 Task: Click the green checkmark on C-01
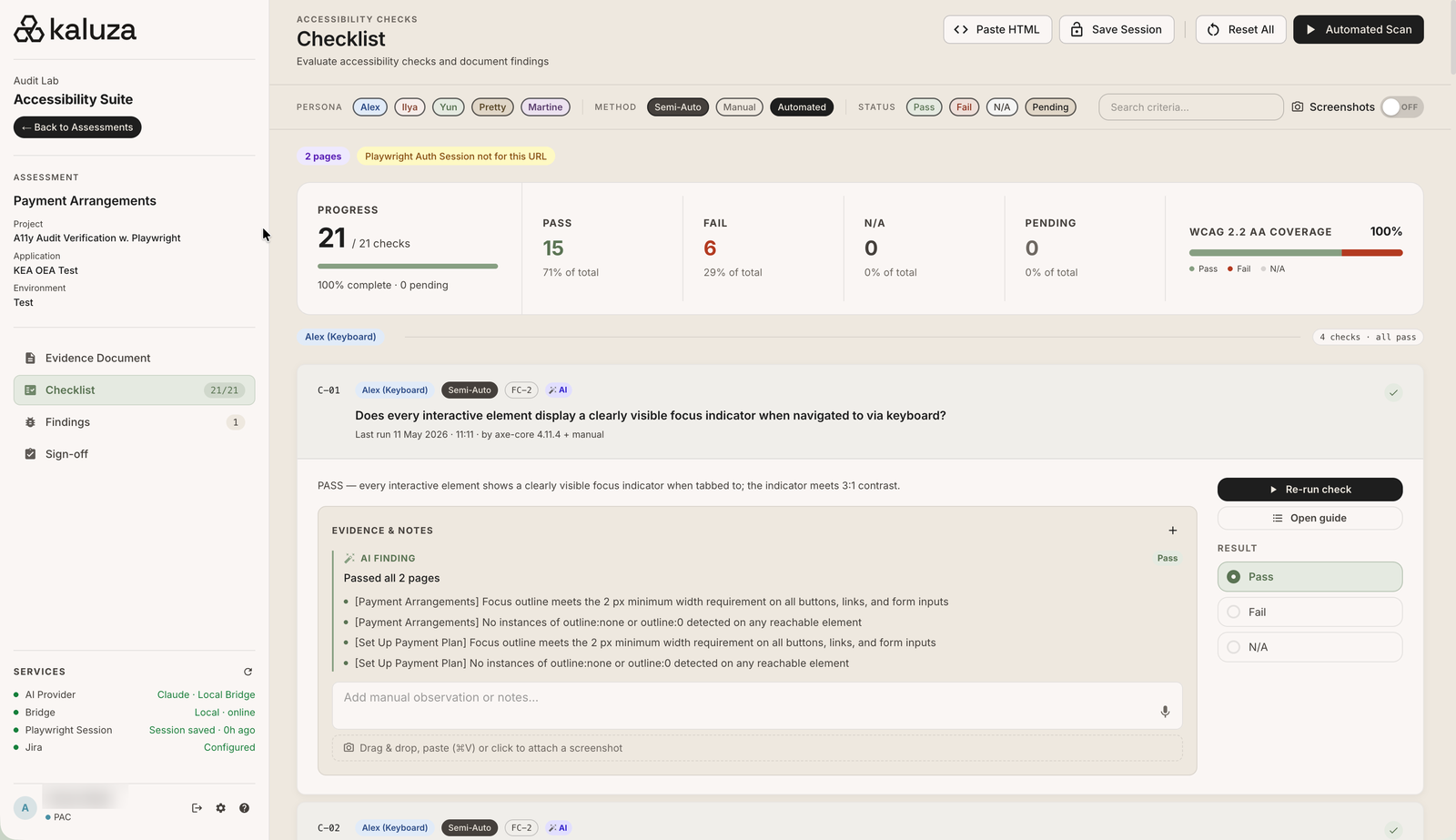1393,393
